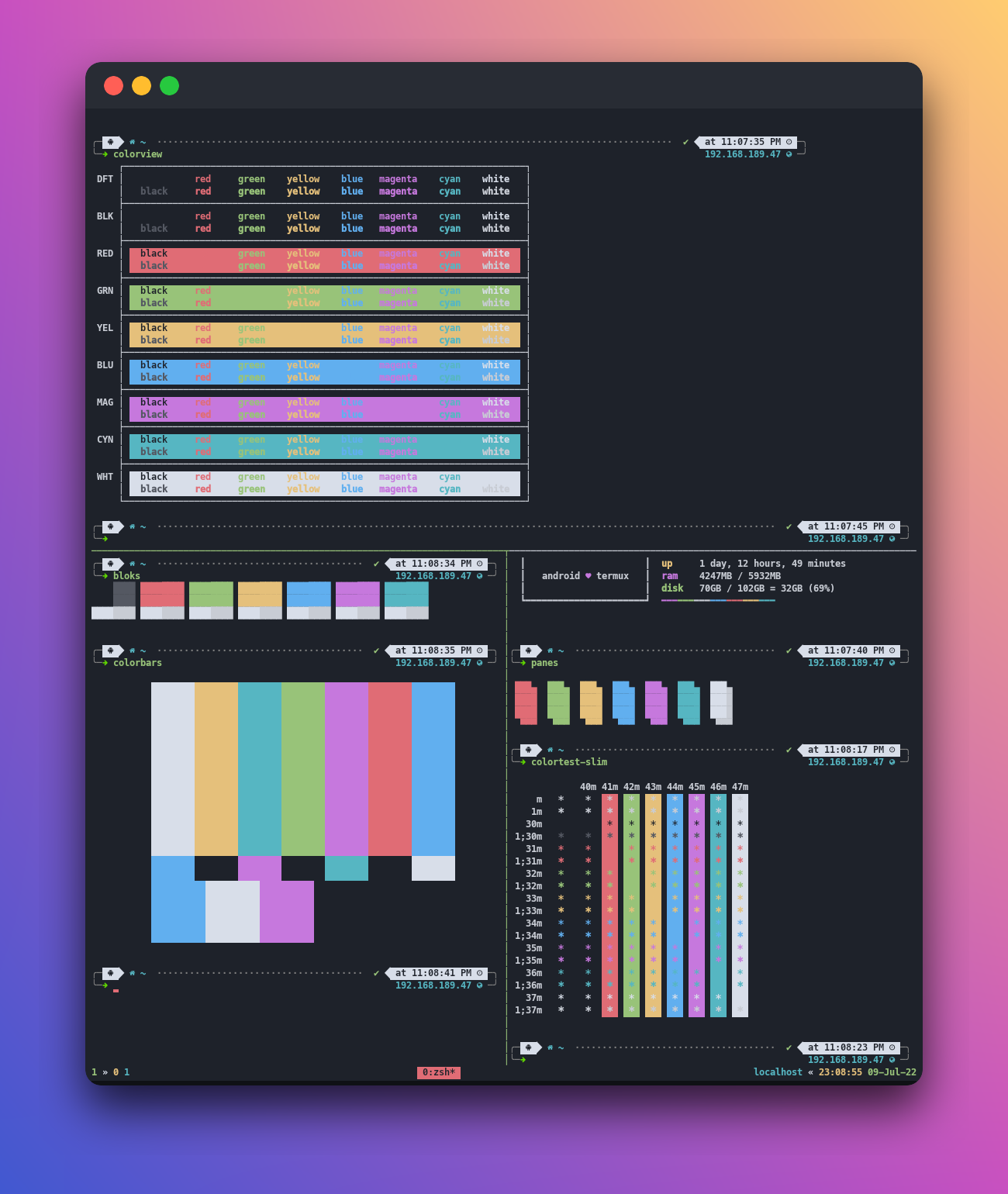Click the android icon in the 11:08:41 PM prompt
This screenshot has height=1194, width=1008.
pos(111,973)
